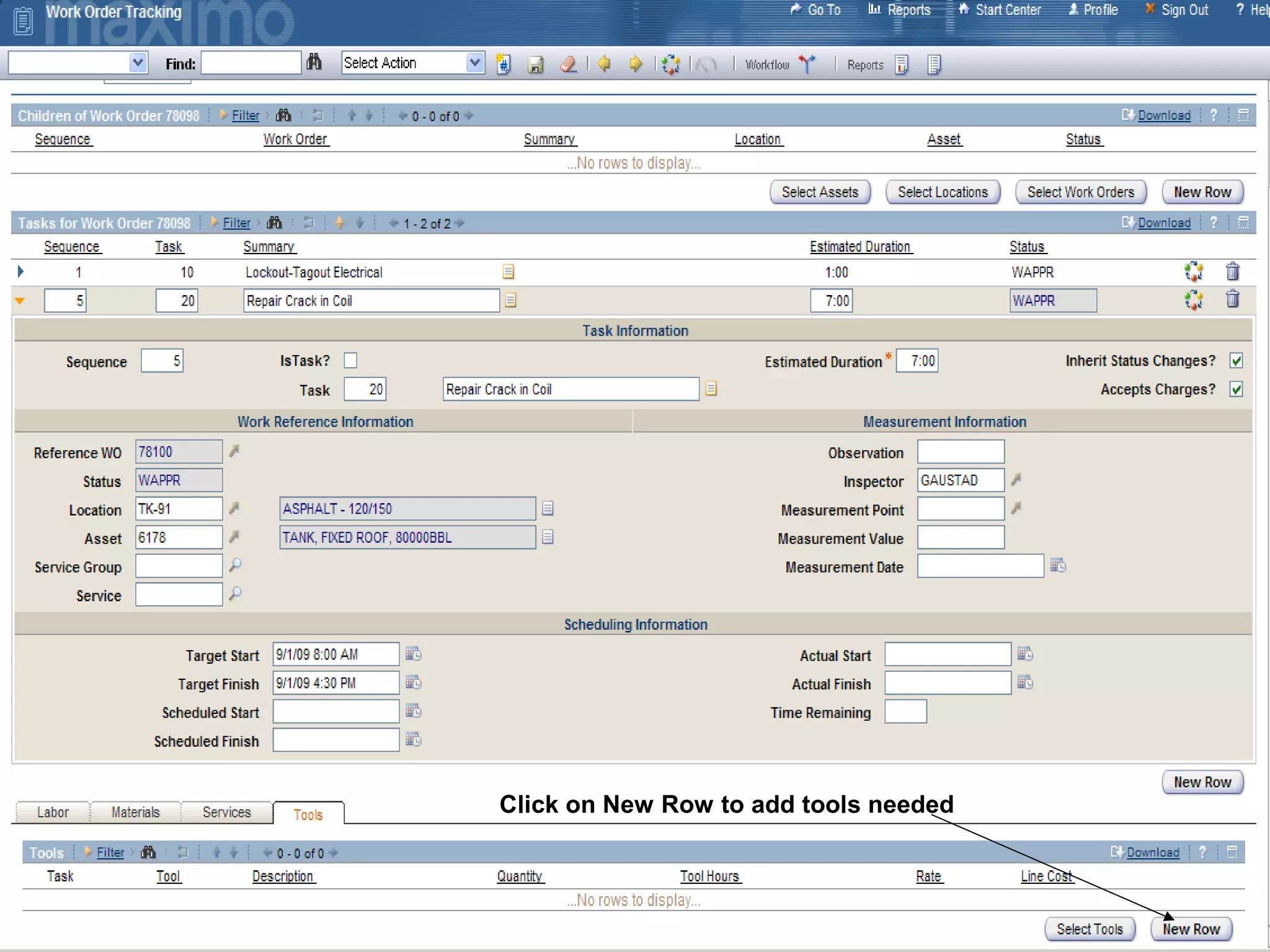Click New Row under Tasks section

coord(1202,782)
